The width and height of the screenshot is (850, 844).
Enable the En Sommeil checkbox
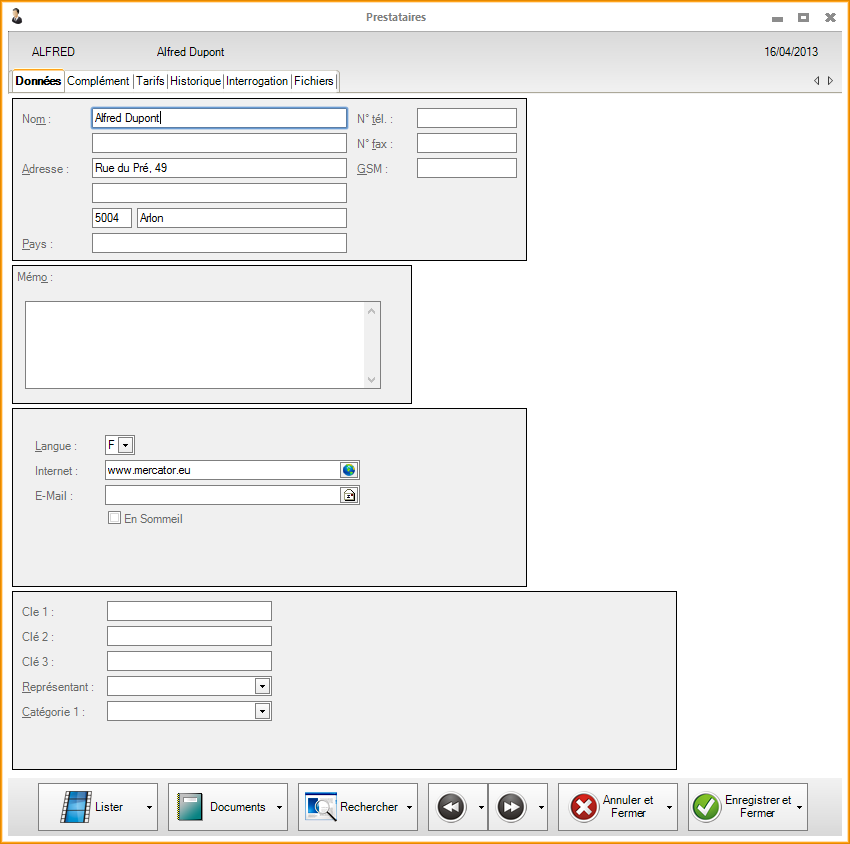click(115, 519)
